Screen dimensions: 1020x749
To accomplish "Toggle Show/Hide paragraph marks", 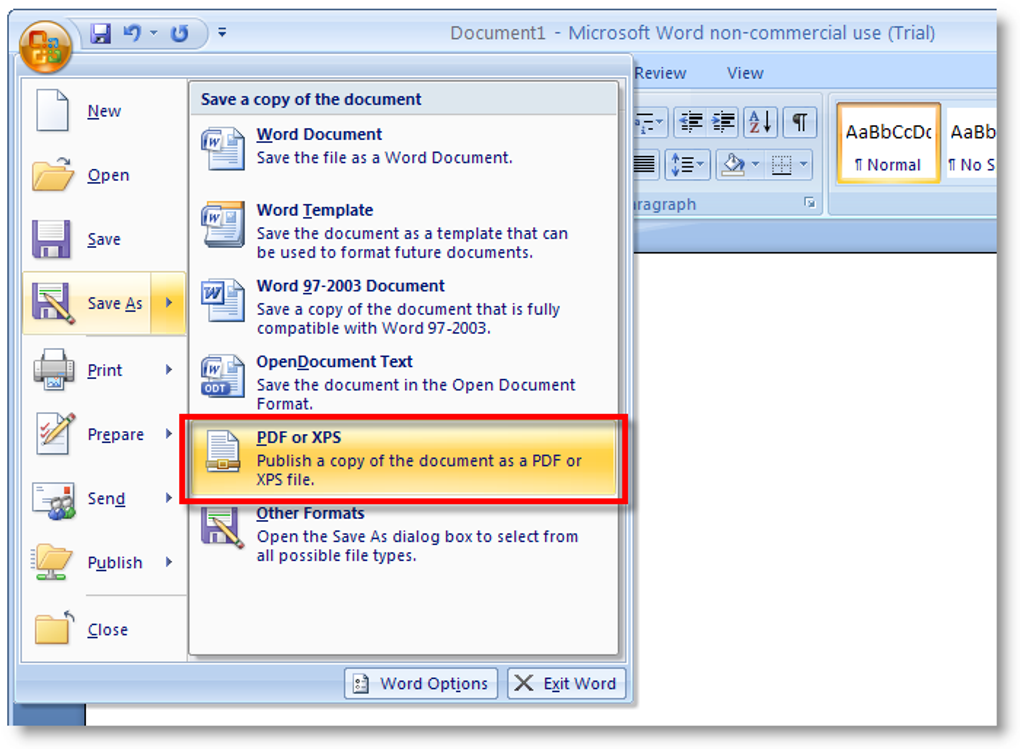I will pyautogui.click(x=799, y=122).
